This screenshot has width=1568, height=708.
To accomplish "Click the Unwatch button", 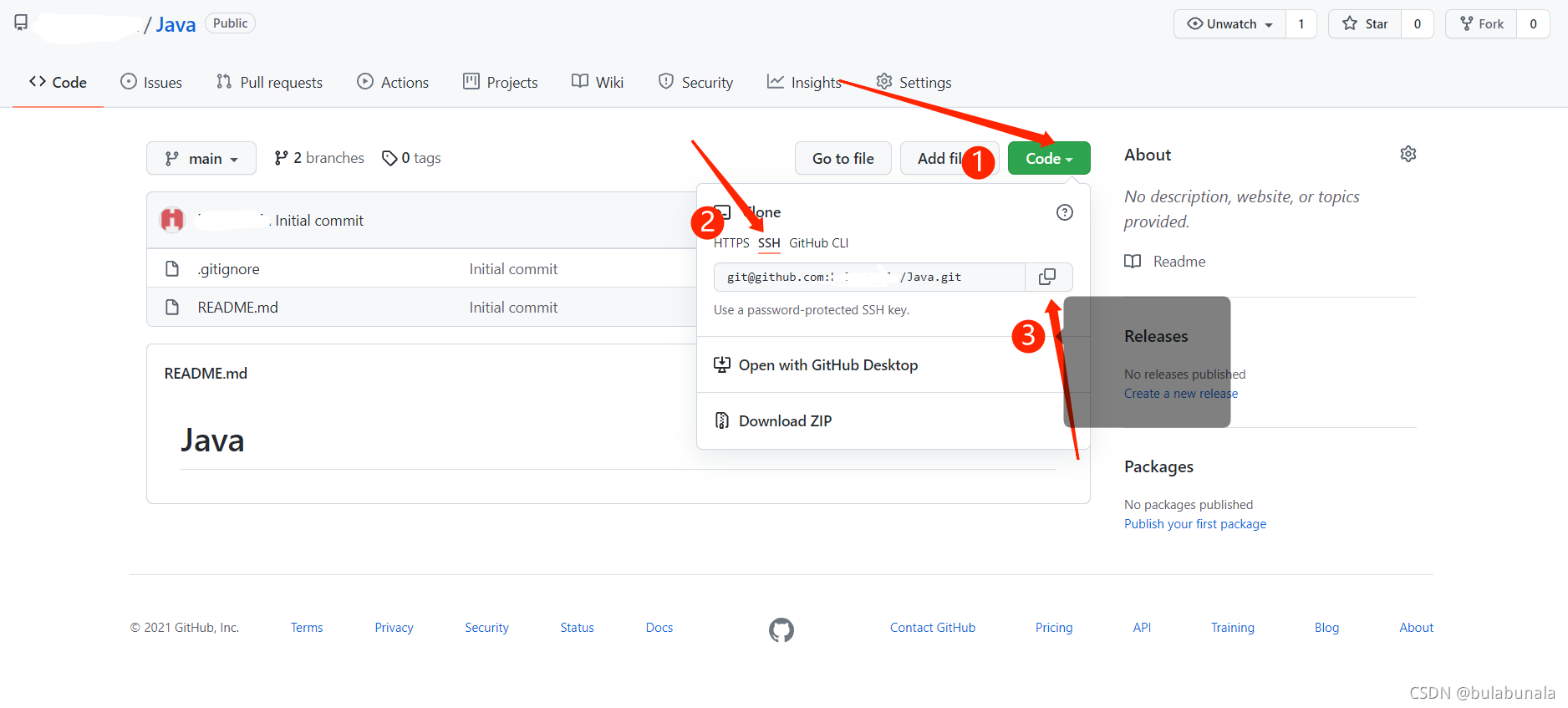I will (1230, 23).
